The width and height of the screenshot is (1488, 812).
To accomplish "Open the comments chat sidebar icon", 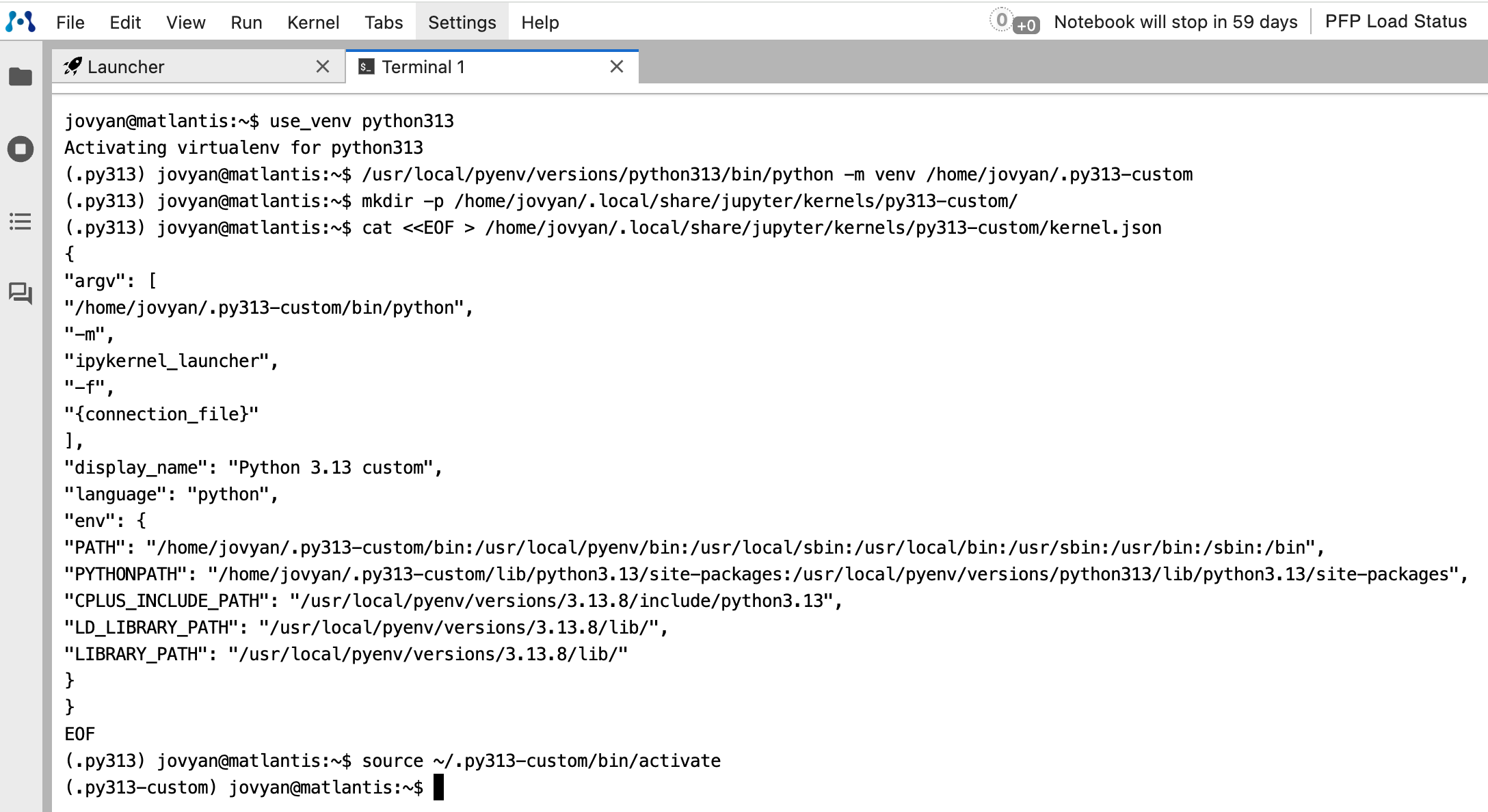I will (x=21, y=293).
